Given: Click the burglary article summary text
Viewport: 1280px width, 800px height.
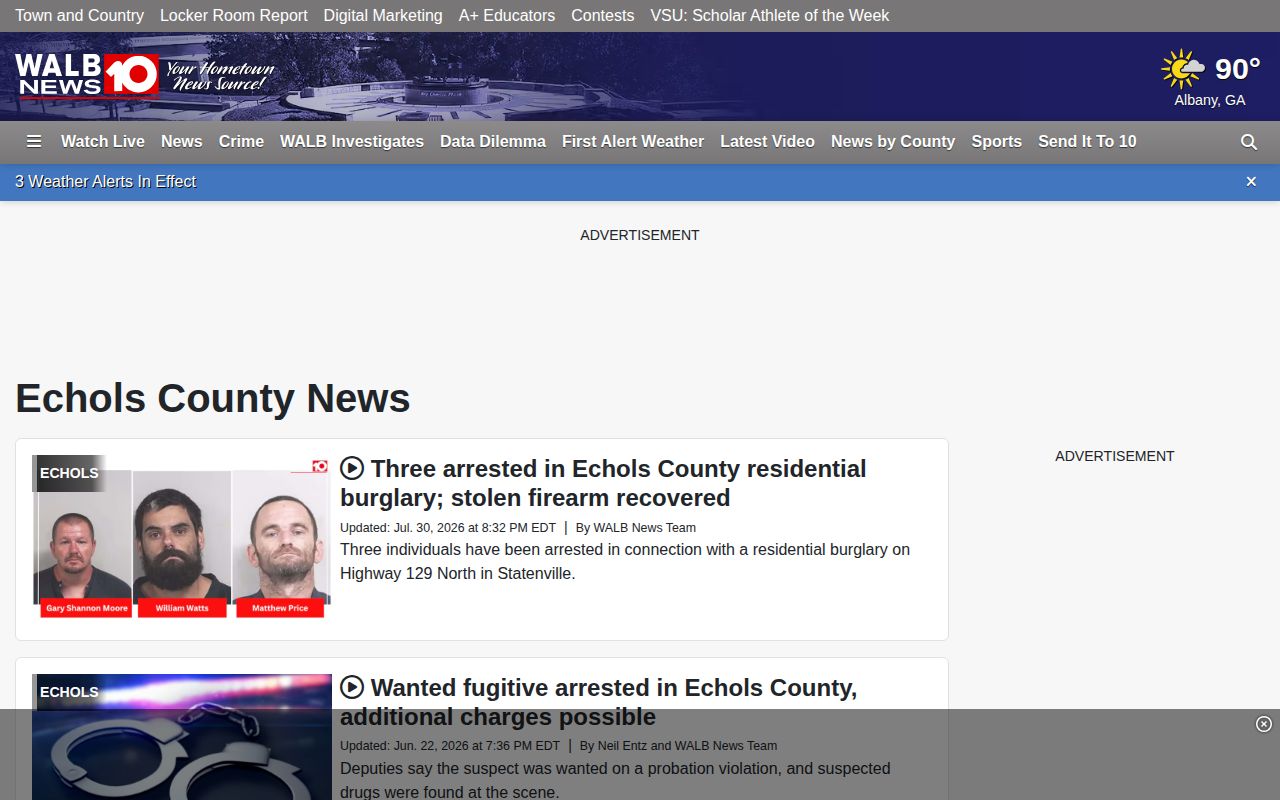Looking at the screenshot, I should point(625,561).
